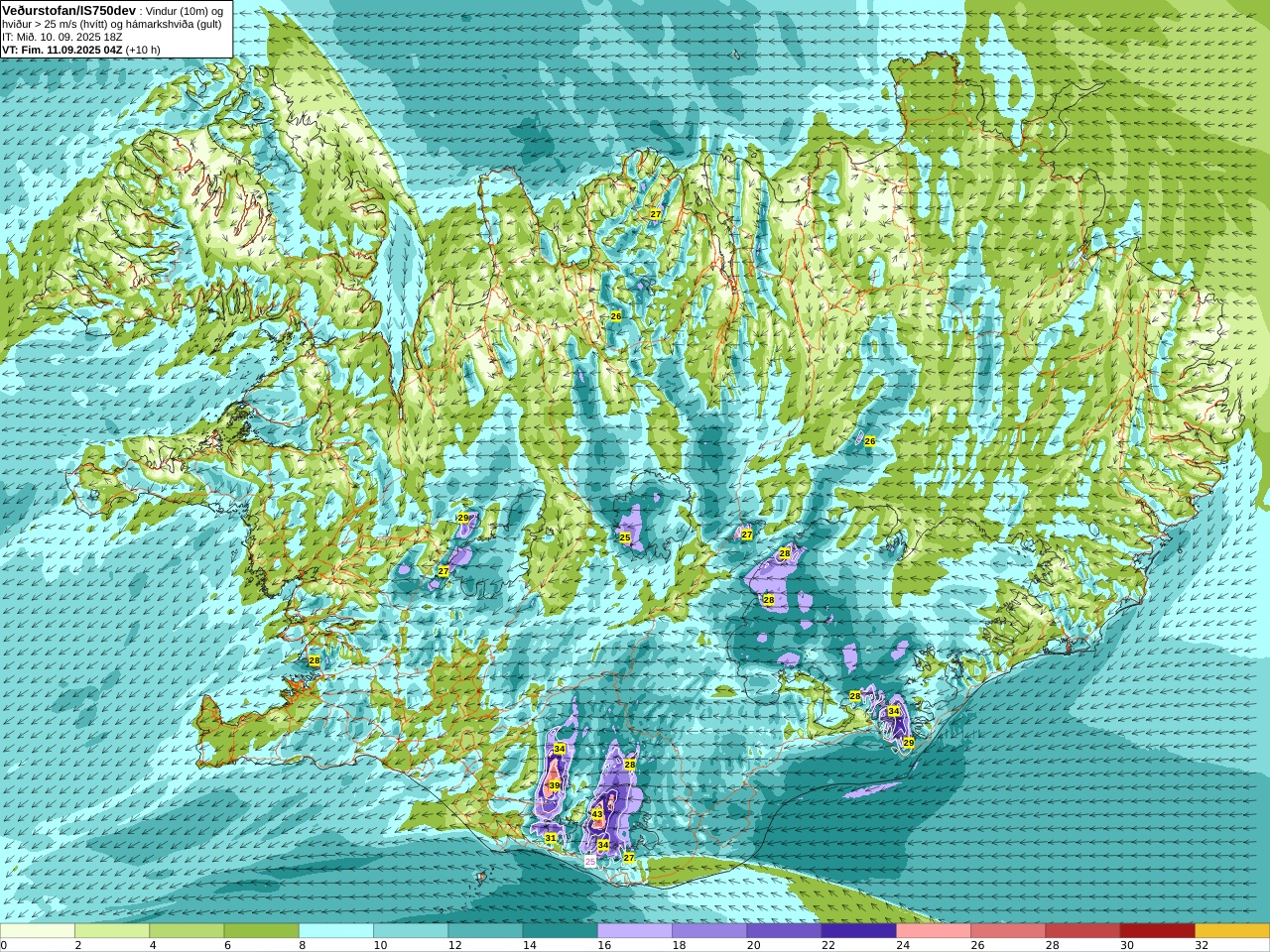The image size is (1270, 952).
Task: Click the yellow gust label 43 on map
Action: click(x=597, y=814)
